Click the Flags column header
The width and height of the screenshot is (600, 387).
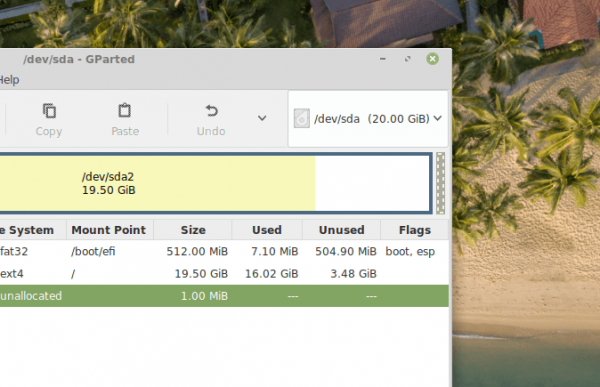click(414, 230)
